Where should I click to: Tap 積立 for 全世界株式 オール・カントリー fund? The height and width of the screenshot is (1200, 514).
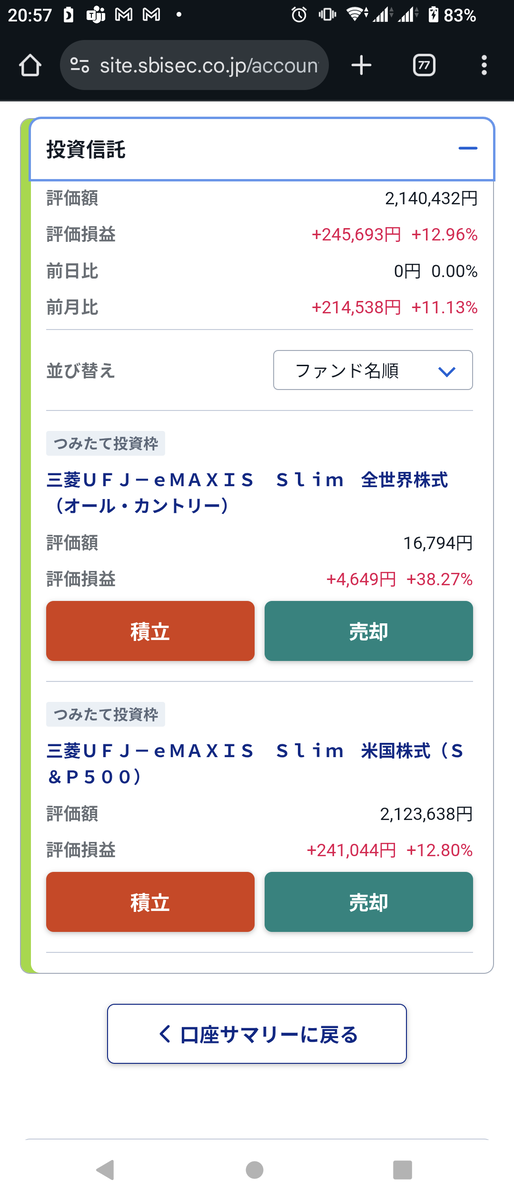pyautogui.click(x=150, y=631)
